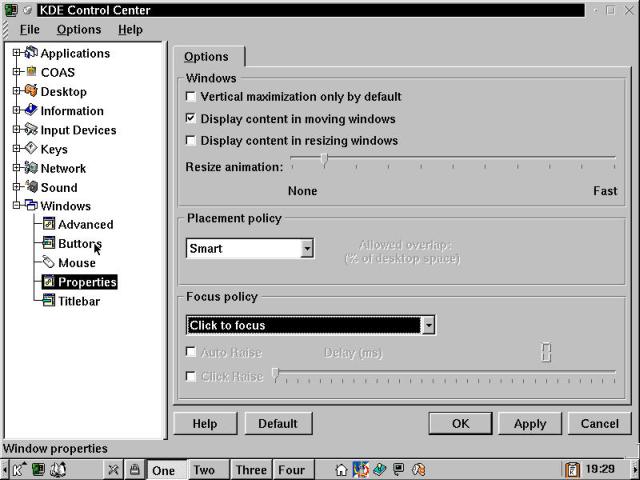Click the lock screen padlock icon
640x480 pixels.
[134, 469]
